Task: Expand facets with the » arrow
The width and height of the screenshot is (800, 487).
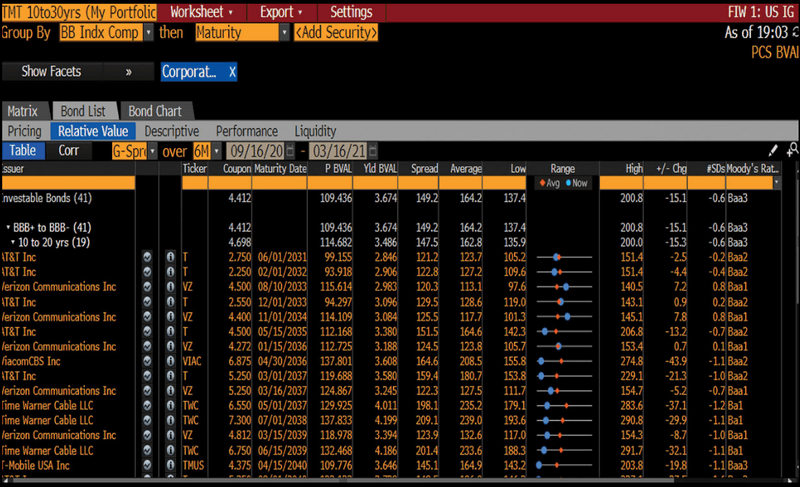Action: [x=129, y=72]
